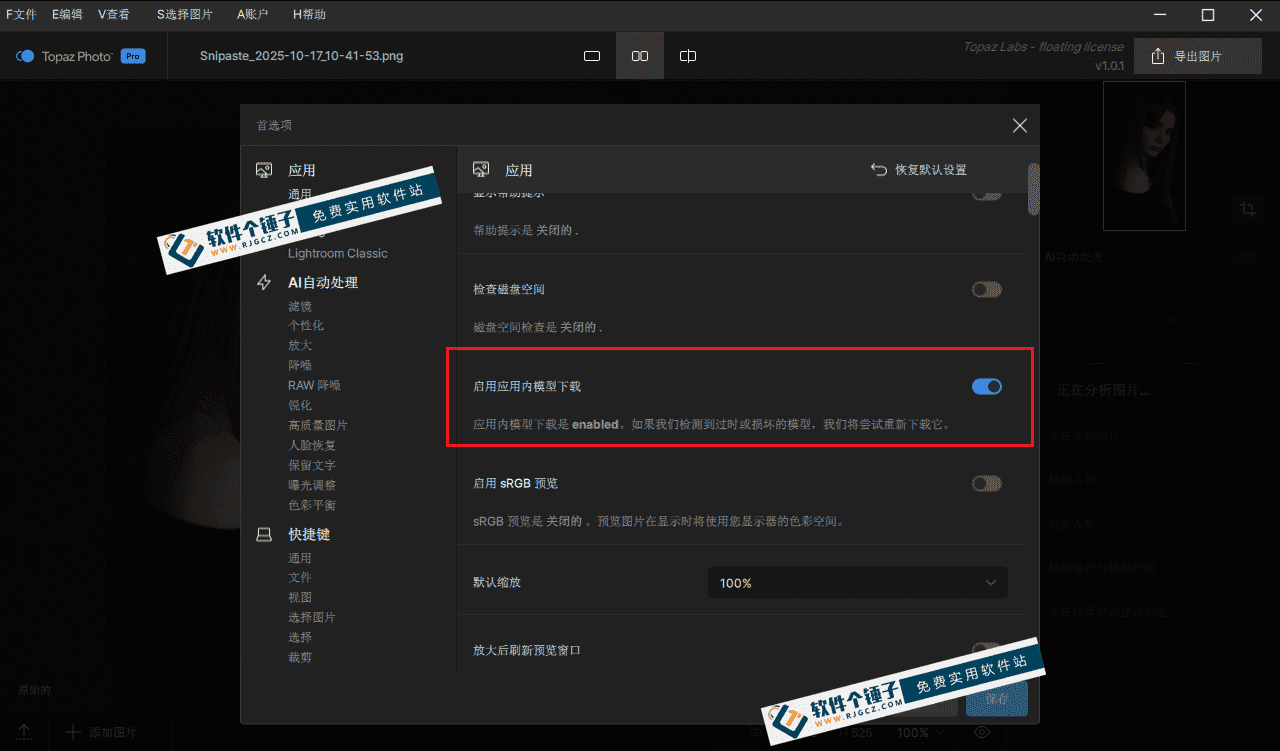Disable the 启用应用内模型下载 toggle

(986, 386)
